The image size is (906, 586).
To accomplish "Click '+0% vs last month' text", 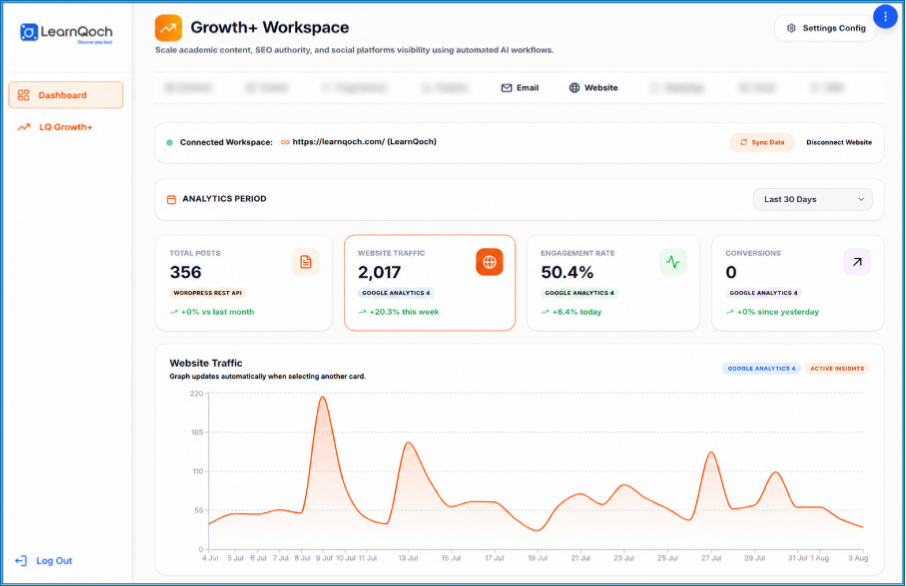I will [217, 312].
